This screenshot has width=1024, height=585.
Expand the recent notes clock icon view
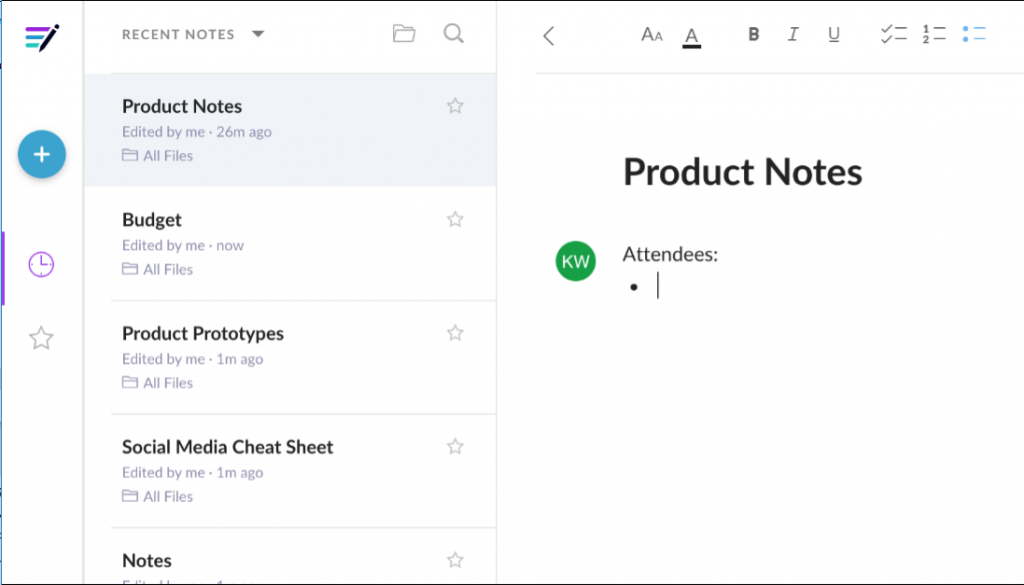[41, 265]
